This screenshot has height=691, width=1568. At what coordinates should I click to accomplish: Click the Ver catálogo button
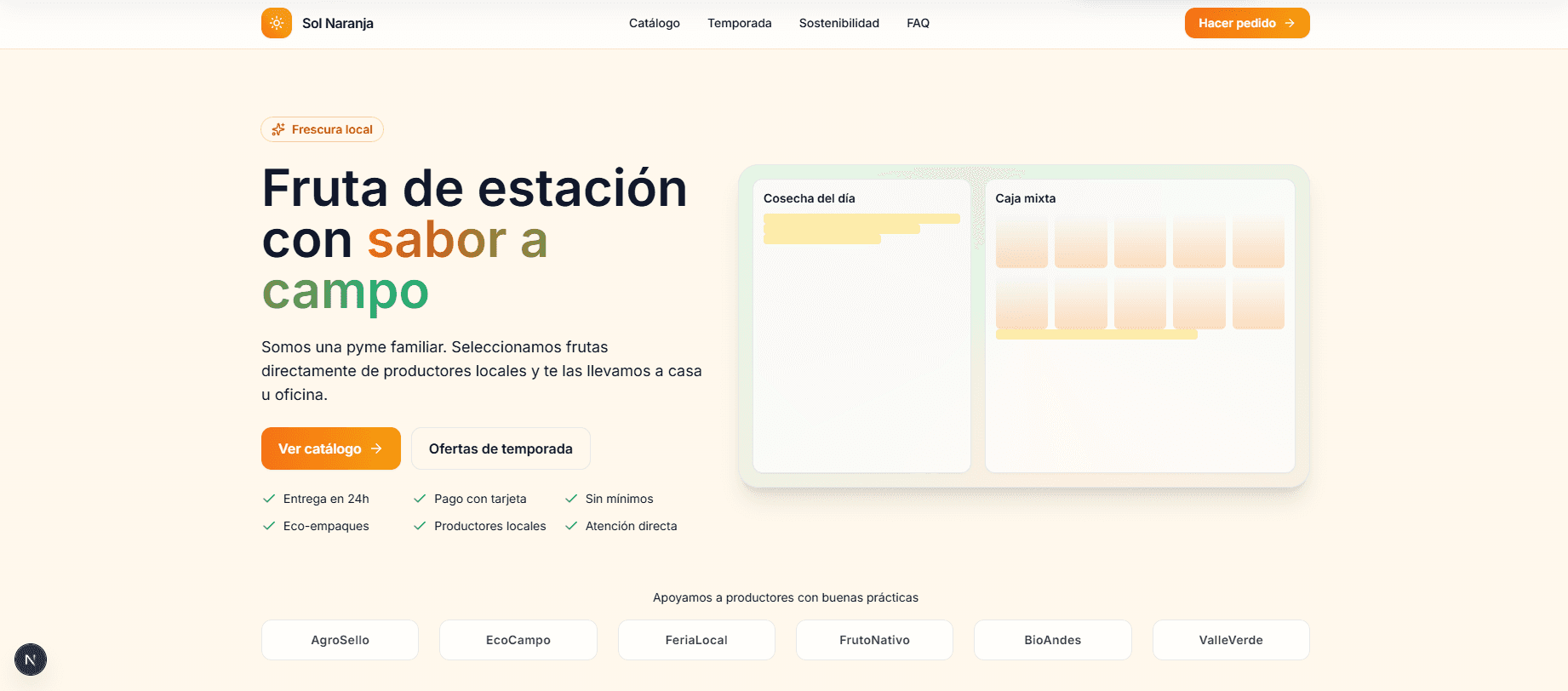coord(330,448)
